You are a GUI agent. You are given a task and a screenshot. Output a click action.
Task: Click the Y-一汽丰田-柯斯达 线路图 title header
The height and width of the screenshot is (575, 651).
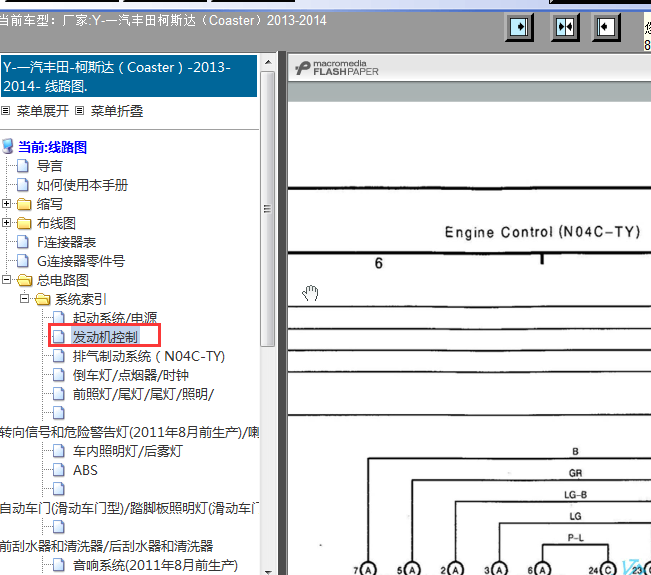pos(129,76)
